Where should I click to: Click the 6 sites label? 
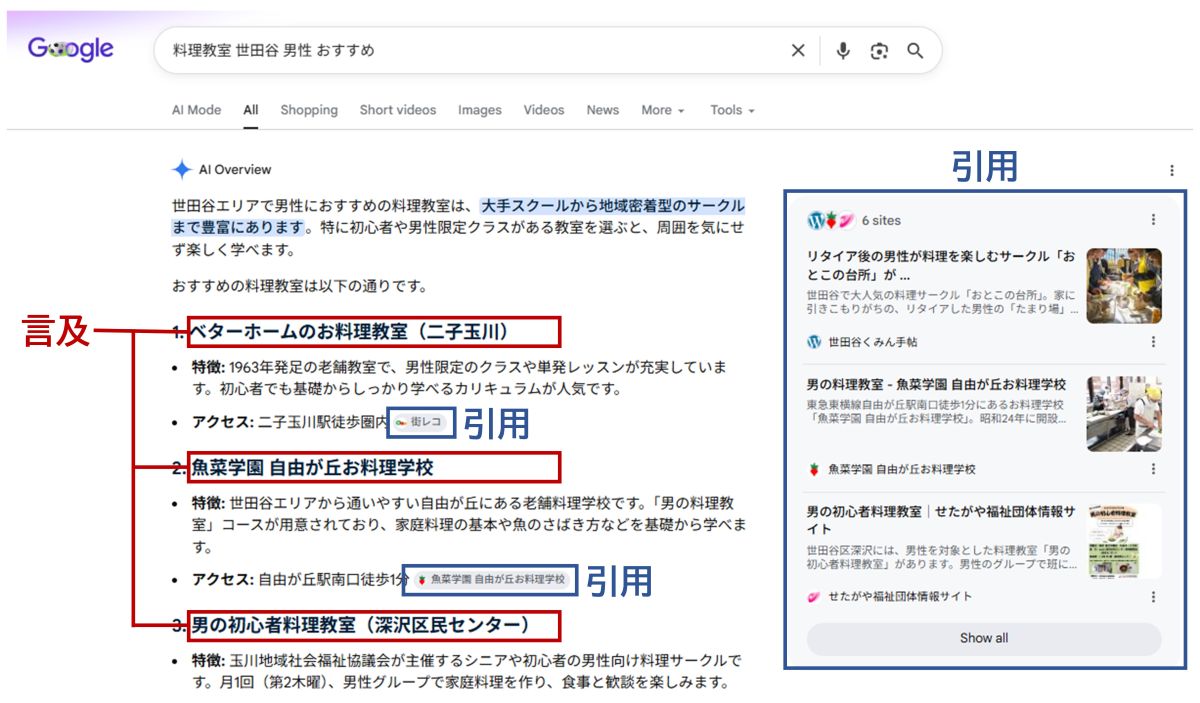(881, 220)
